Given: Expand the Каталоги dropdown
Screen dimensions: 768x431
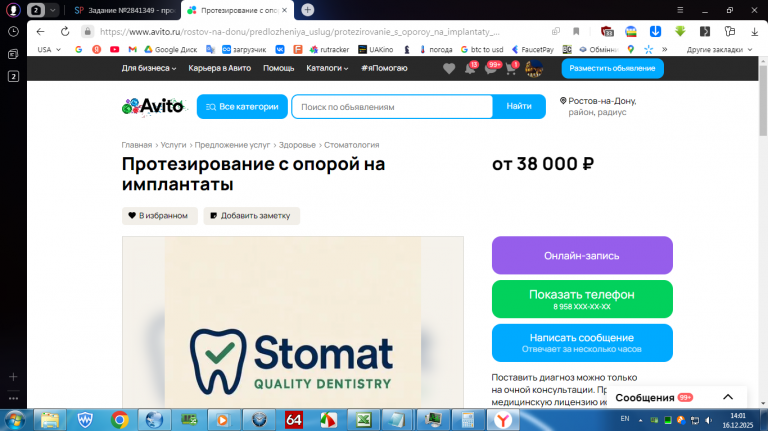Looking at the screenshot, I should (x=327, y=68).
